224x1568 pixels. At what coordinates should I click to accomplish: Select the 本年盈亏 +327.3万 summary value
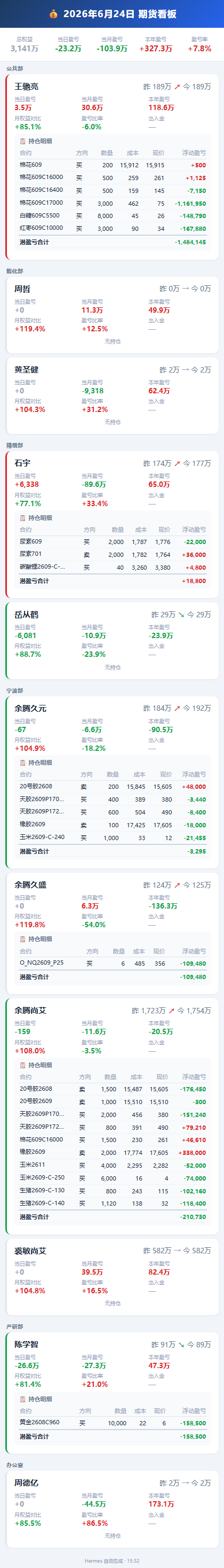pyautogui.click(x=155, y=49)
